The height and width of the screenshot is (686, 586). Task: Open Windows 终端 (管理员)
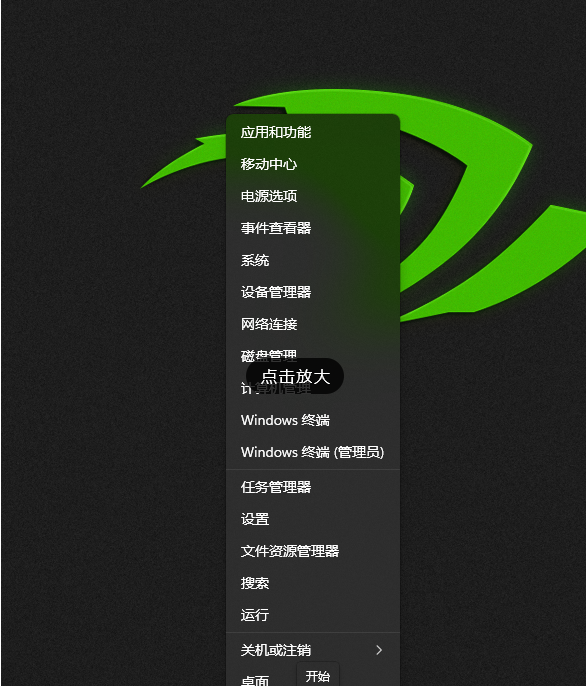click(x=313, y=452)
